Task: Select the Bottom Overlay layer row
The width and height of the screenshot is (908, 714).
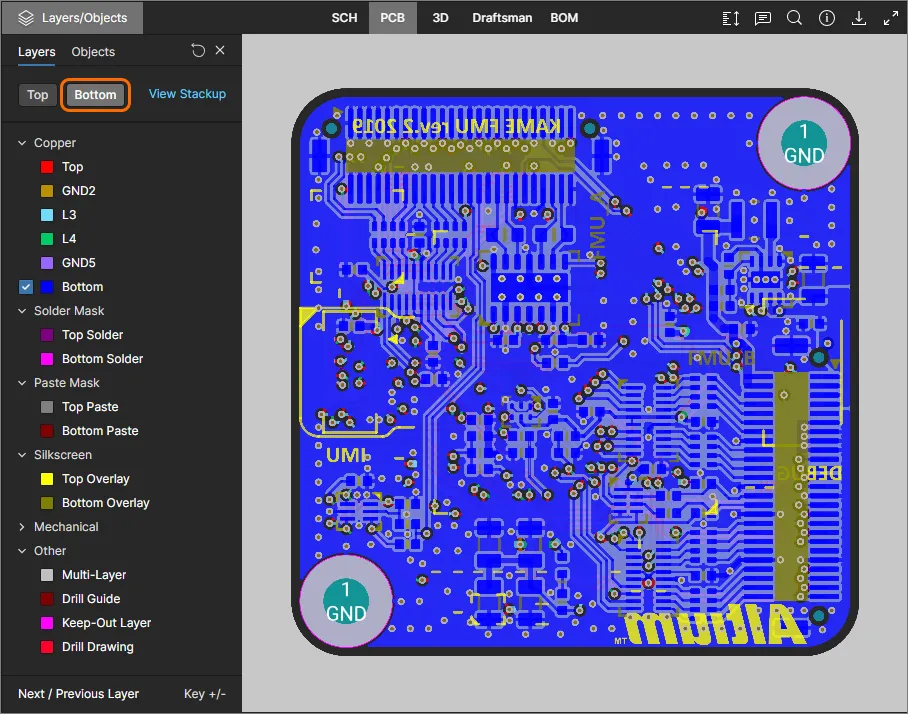Action: (105, 503)
